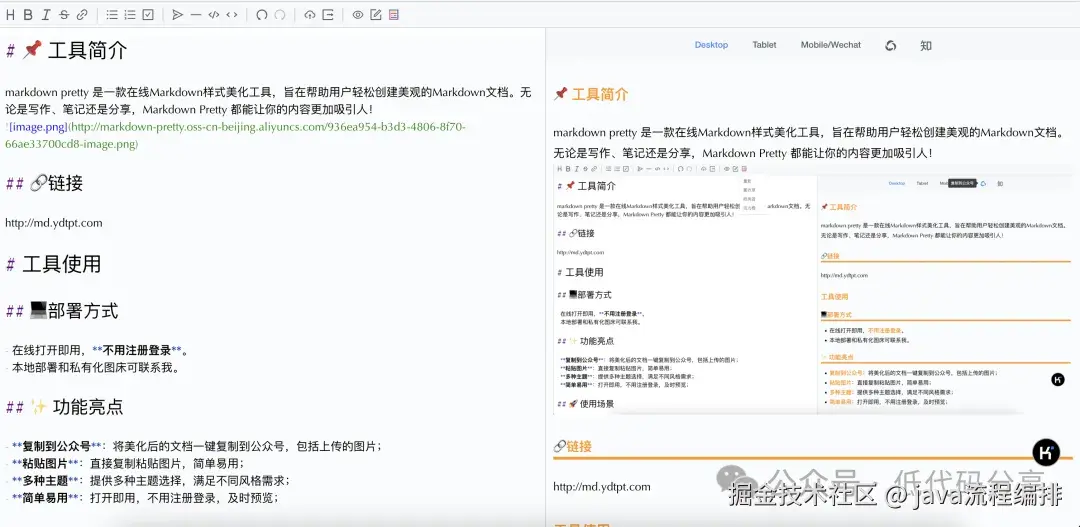Click http://md.ydtpt.com in the editor
The image size is (1080, 527).
pos(54,223)
